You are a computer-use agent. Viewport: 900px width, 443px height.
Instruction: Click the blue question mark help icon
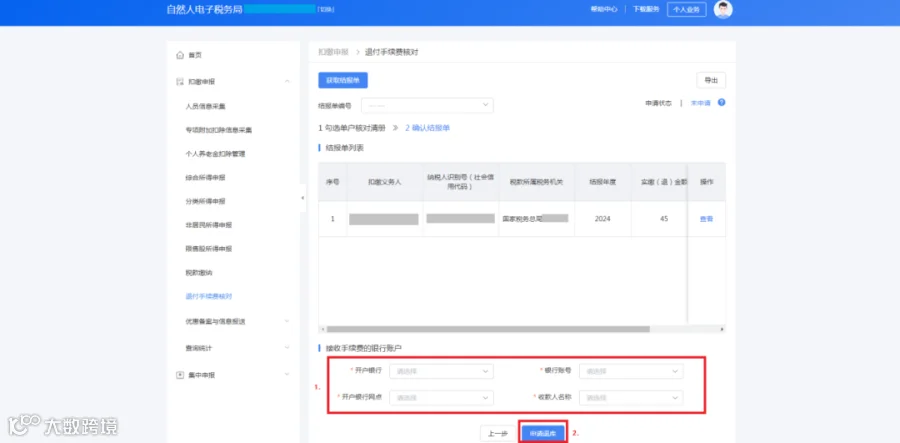pos(721,103)
